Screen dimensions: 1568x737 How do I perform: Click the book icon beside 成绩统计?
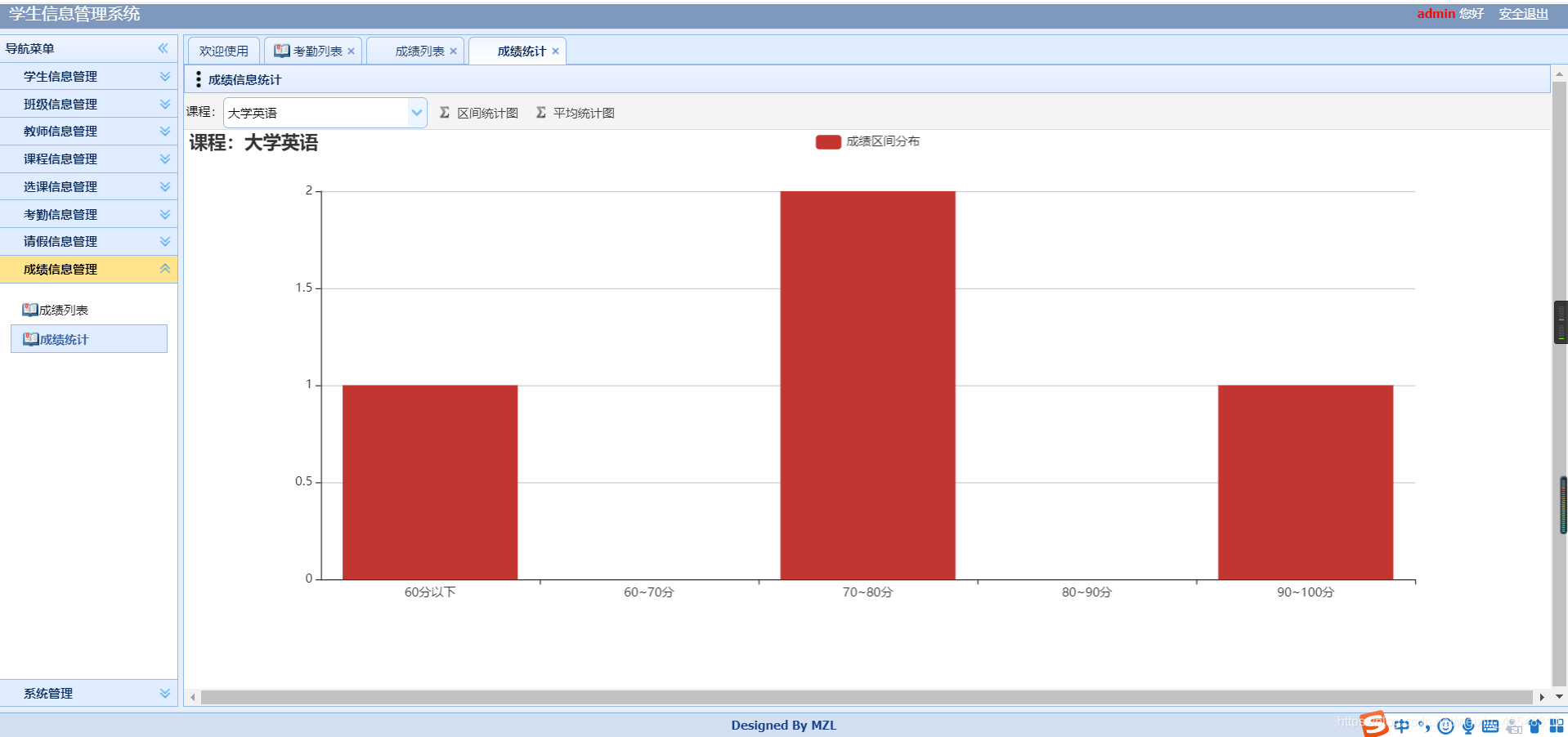point(31,339)
